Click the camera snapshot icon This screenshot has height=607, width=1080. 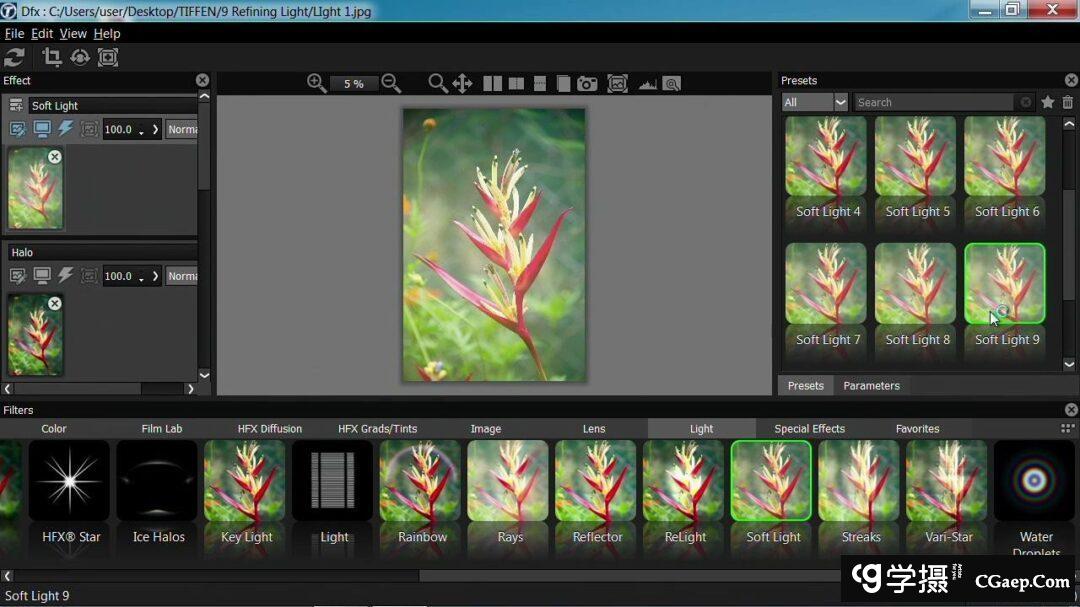tap(587, 84)
